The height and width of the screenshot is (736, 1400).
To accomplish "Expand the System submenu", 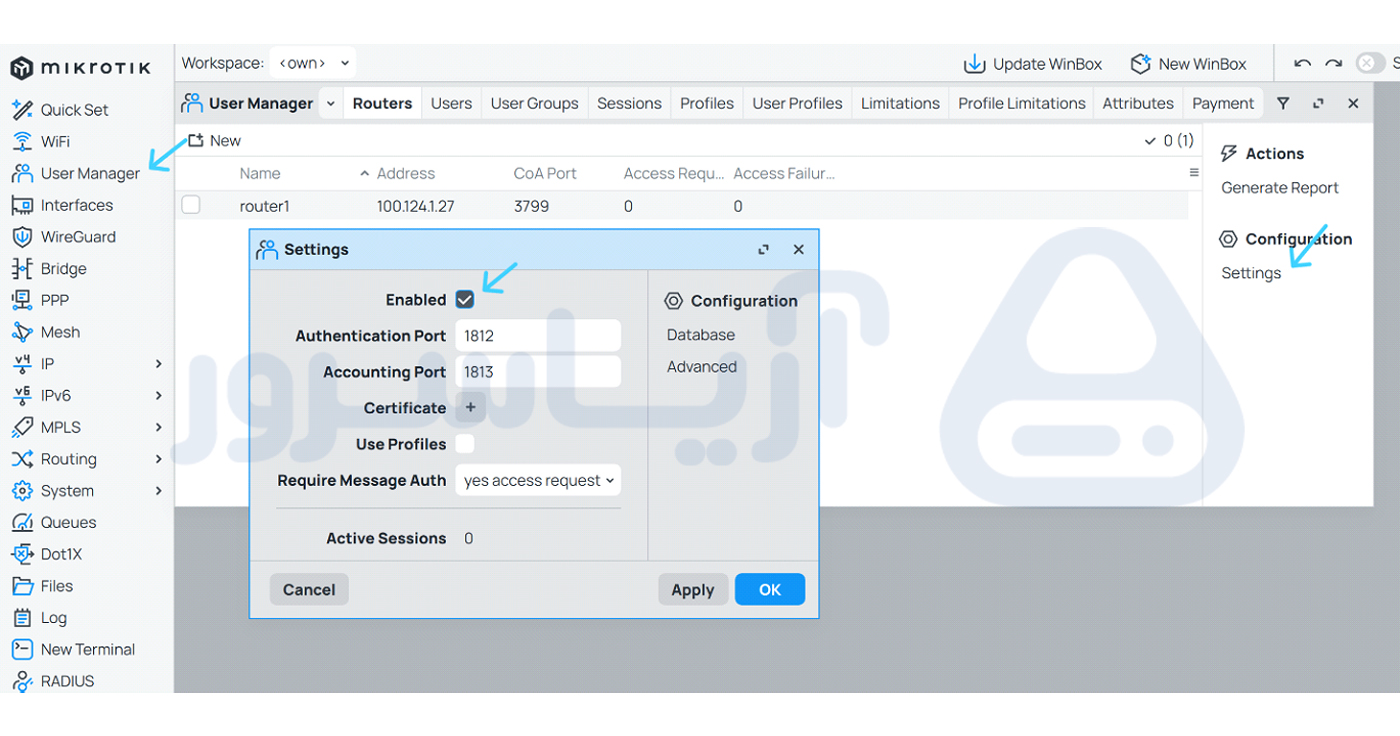I will pos(158,491).
